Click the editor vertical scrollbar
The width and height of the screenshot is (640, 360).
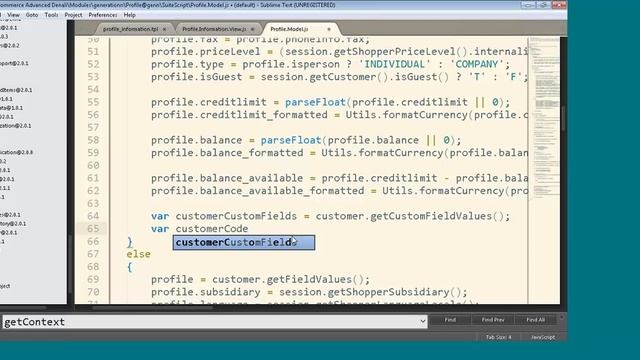click(x=563, y=118)
